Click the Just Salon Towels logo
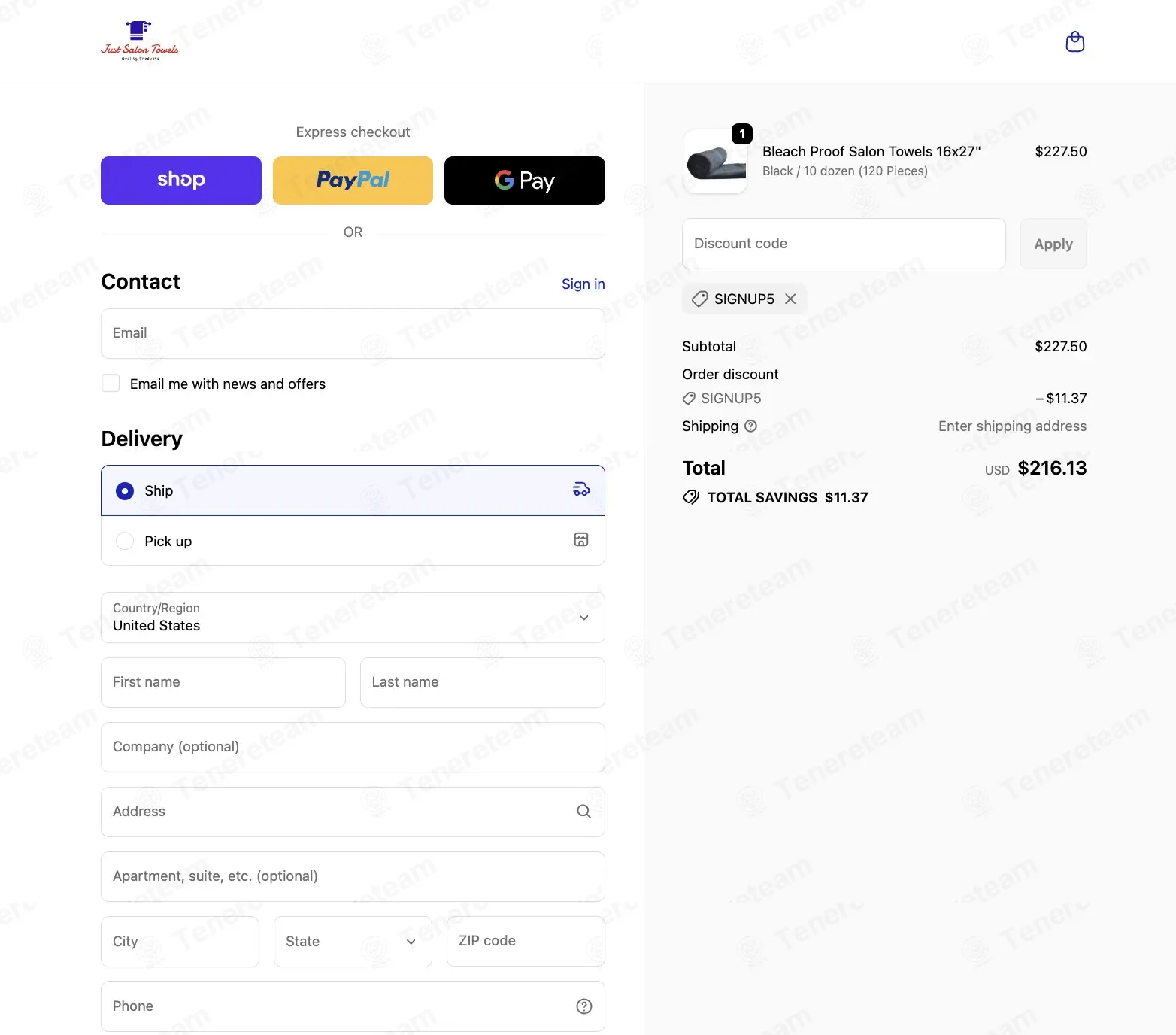This screenshot has height=1035, width=1176. pos(140,41)
